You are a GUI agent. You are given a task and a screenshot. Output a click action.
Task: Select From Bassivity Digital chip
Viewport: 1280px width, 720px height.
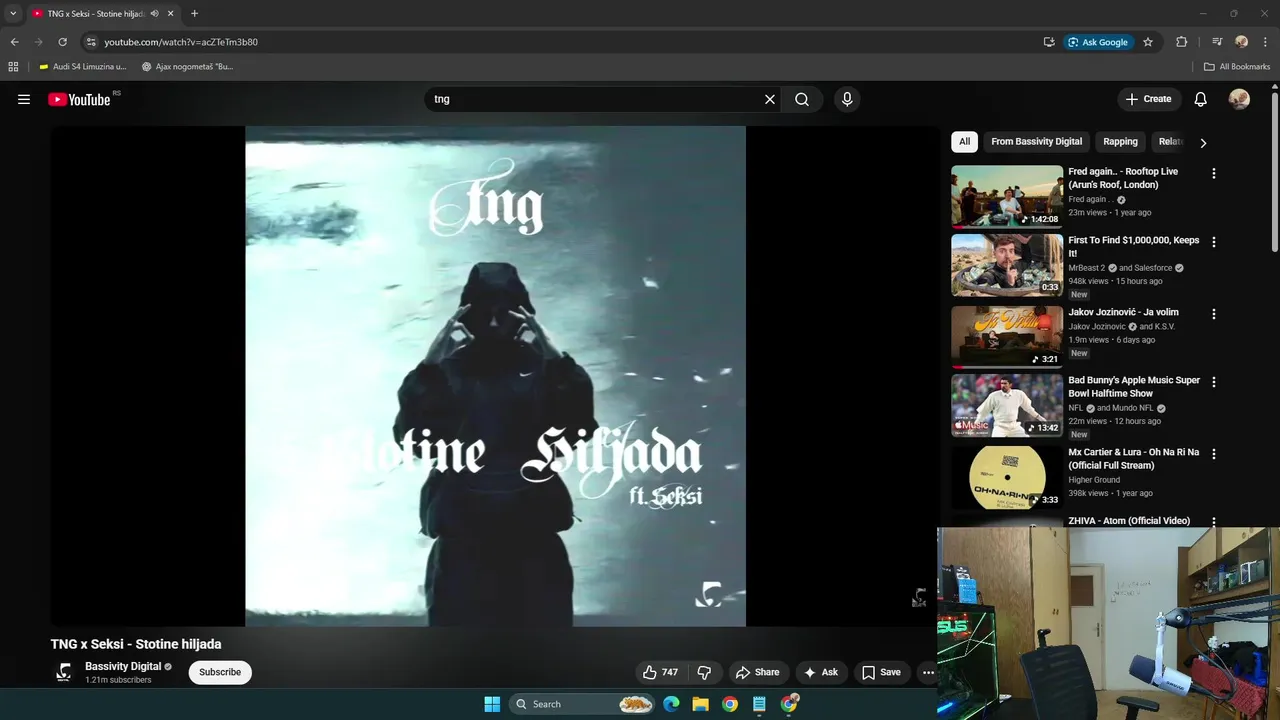click(1036, 142)
